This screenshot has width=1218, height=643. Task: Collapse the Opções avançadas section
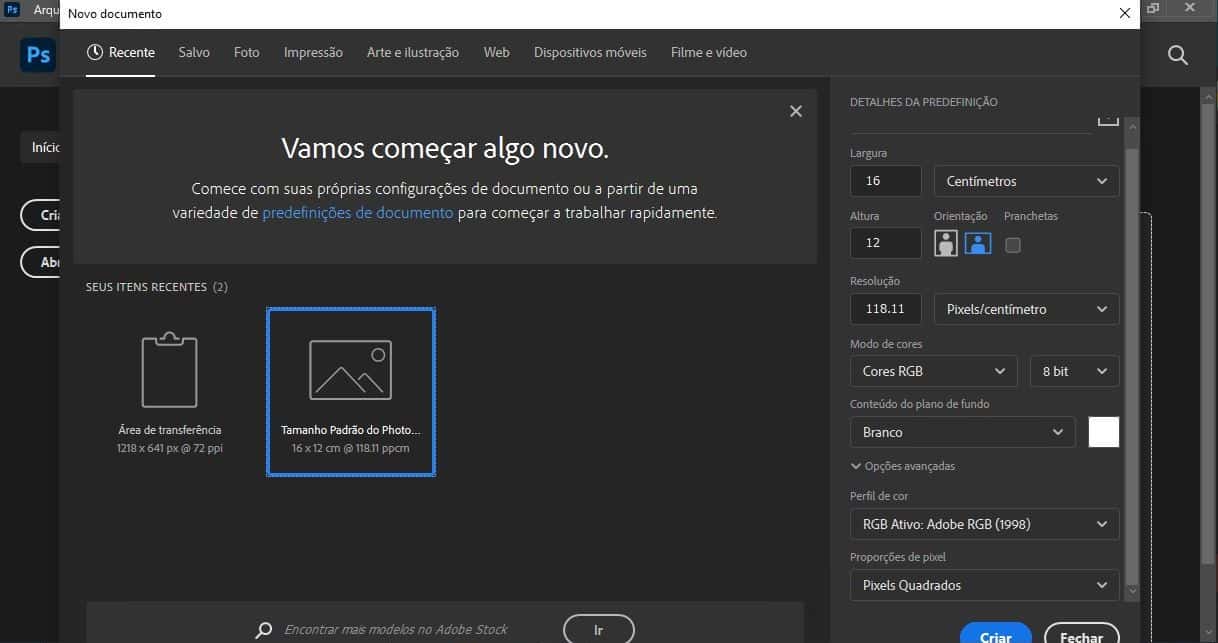point(903,466)
